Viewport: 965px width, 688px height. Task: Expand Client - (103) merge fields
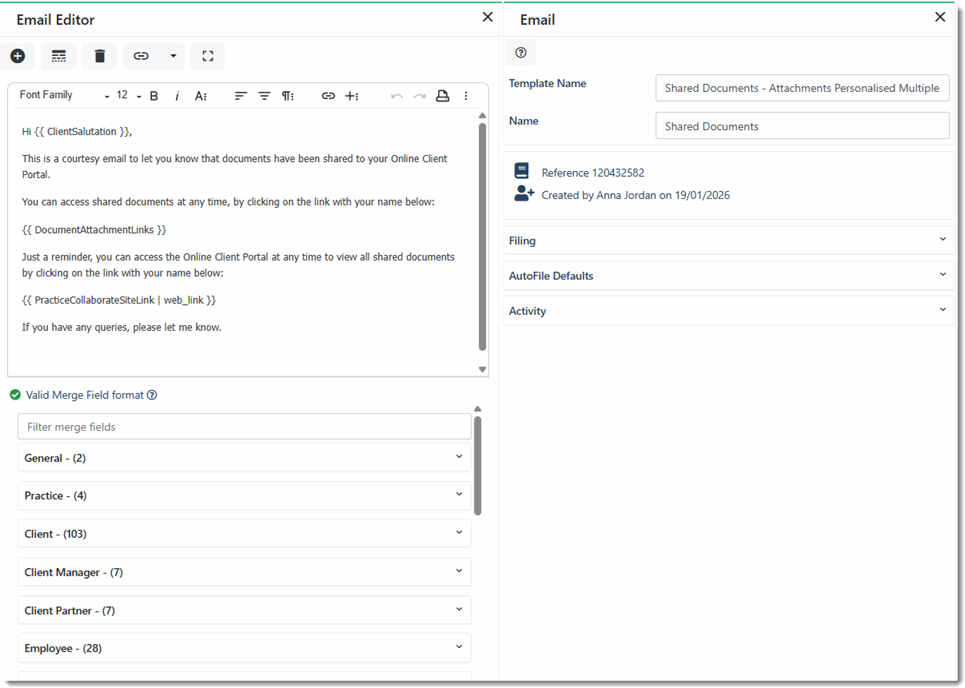click(x=244, y=534)
